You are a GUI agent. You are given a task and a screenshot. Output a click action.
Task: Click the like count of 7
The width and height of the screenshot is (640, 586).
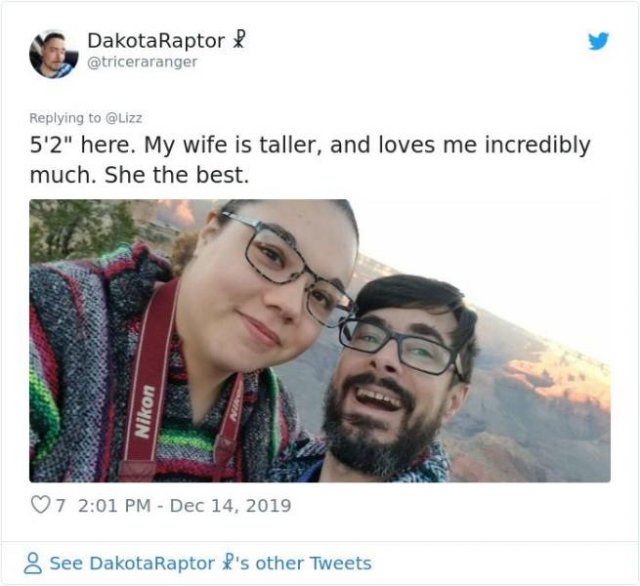pos(60,506)
